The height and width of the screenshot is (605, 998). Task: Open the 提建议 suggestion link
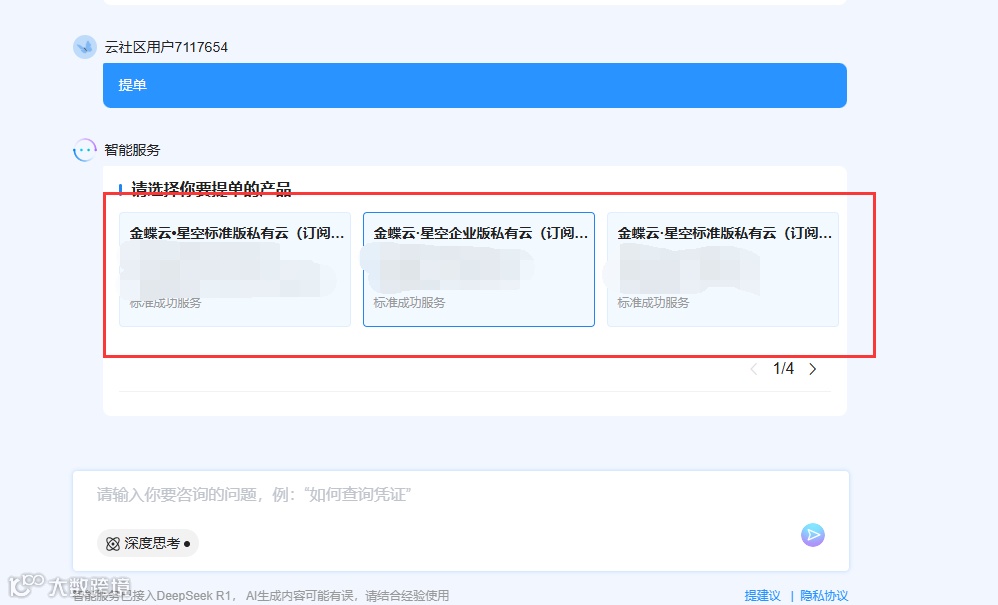[x=763, y=595]
